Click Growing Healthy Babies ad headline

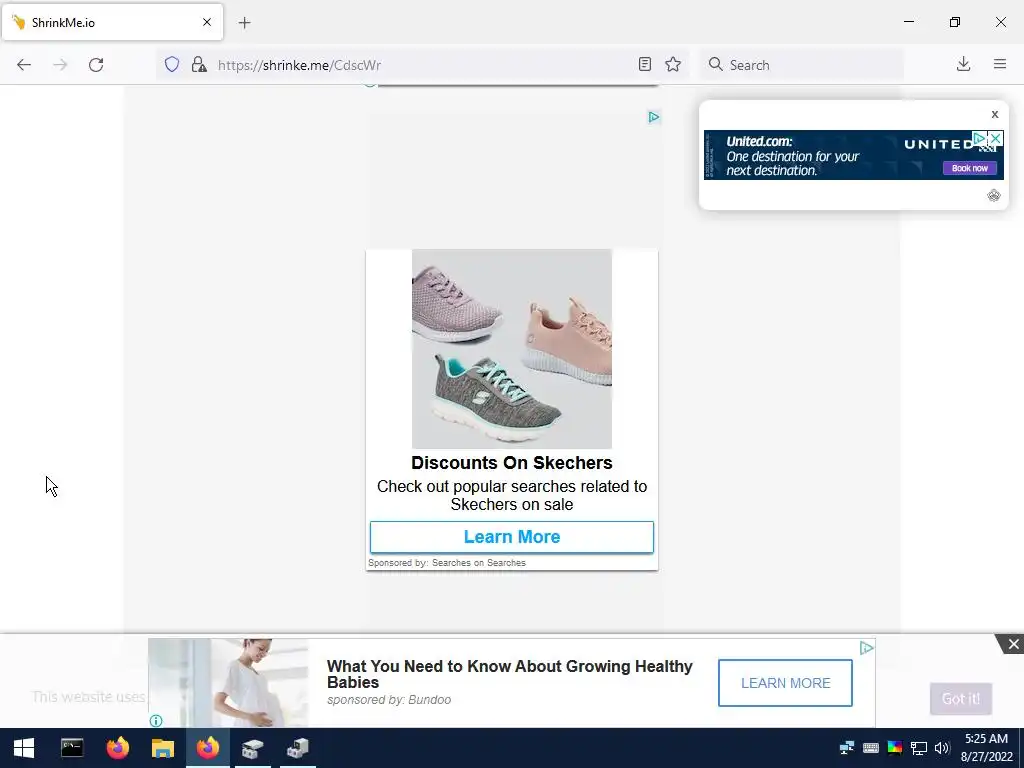pos(509,674)
